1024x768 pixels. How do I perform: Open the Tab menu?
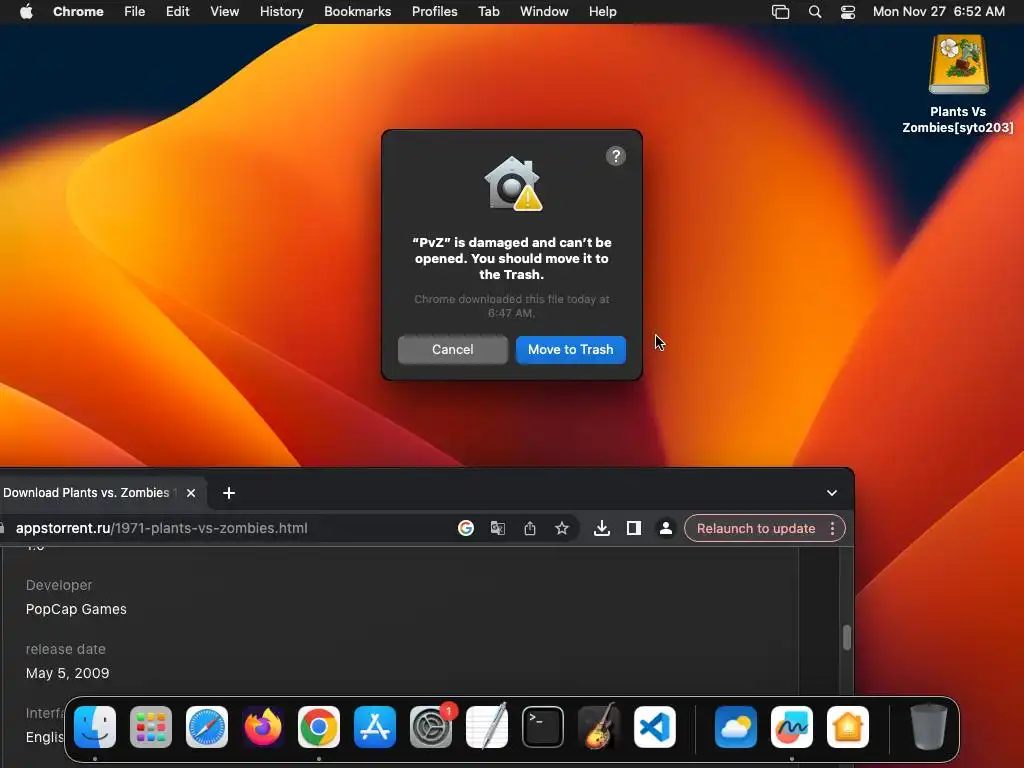tap(488, 12)
